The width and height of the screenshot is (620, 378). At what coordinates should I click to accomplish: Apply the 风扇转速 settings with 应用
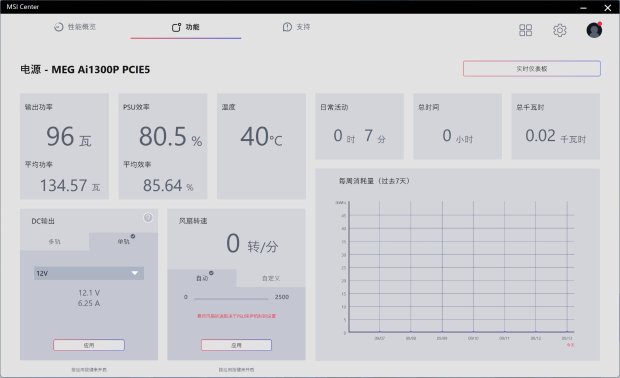coord(236,345)
